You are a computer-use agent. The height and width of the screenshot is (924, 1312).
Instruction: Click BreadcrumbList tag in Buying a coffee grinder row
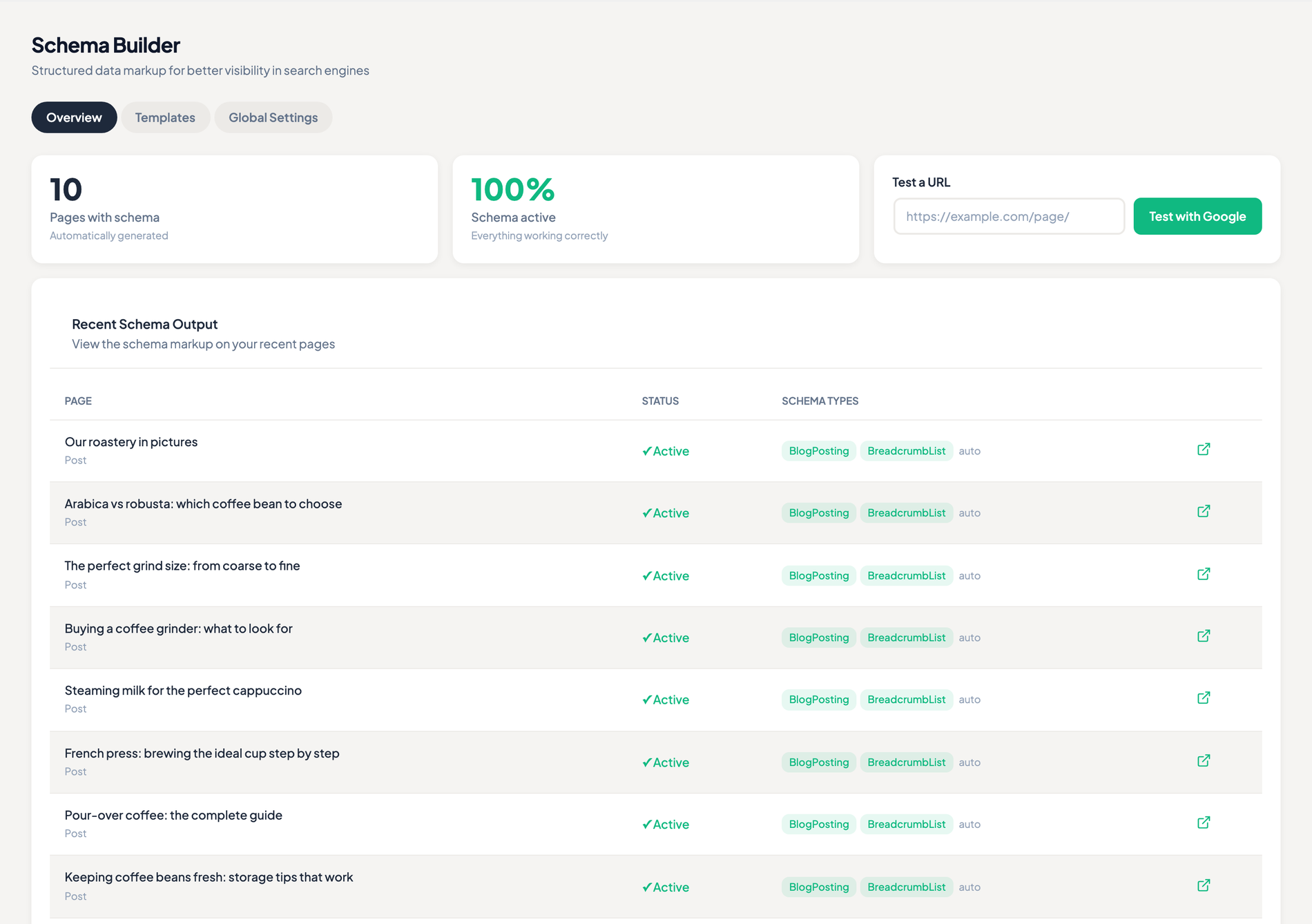(x=907, y=637)
